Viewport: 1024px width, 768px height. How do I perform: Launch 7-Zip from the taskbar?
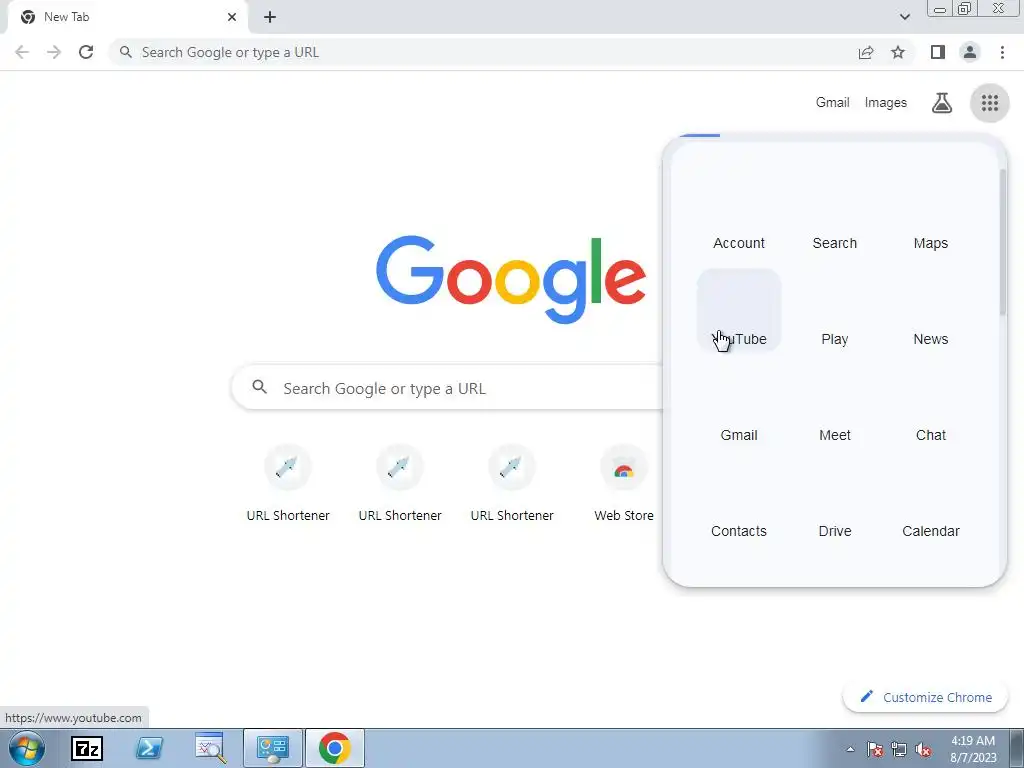point(87,748)
